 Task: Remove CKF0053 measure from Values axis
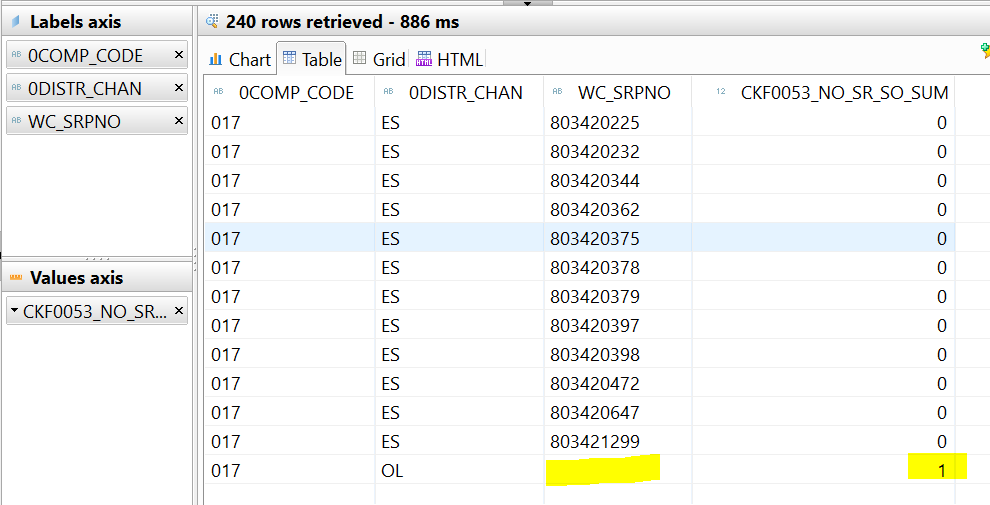click(179, 311)
